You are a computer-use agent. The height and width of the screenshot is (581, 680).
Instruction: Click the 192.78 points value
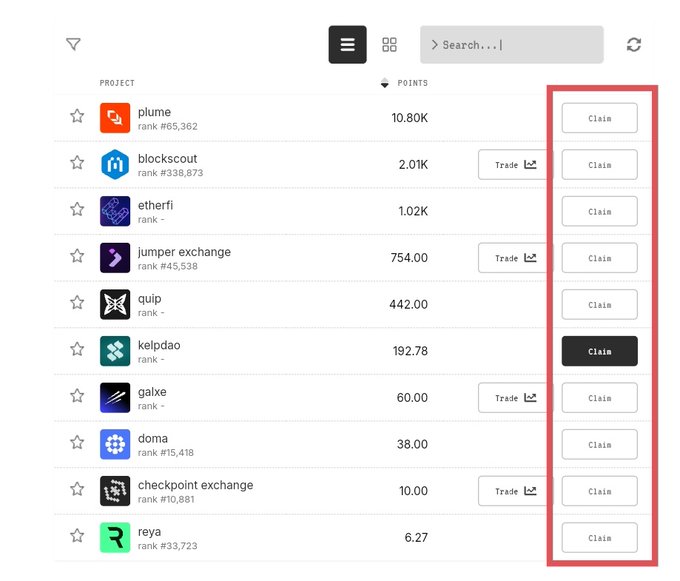click(x=410, y=351)
